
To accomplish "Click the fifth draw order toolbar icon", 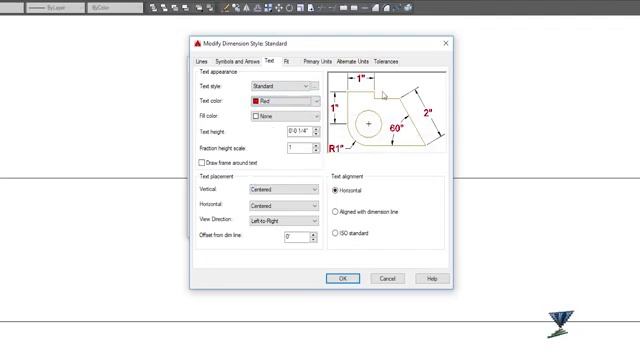I will pyautogui.click(x=199, y=8).
